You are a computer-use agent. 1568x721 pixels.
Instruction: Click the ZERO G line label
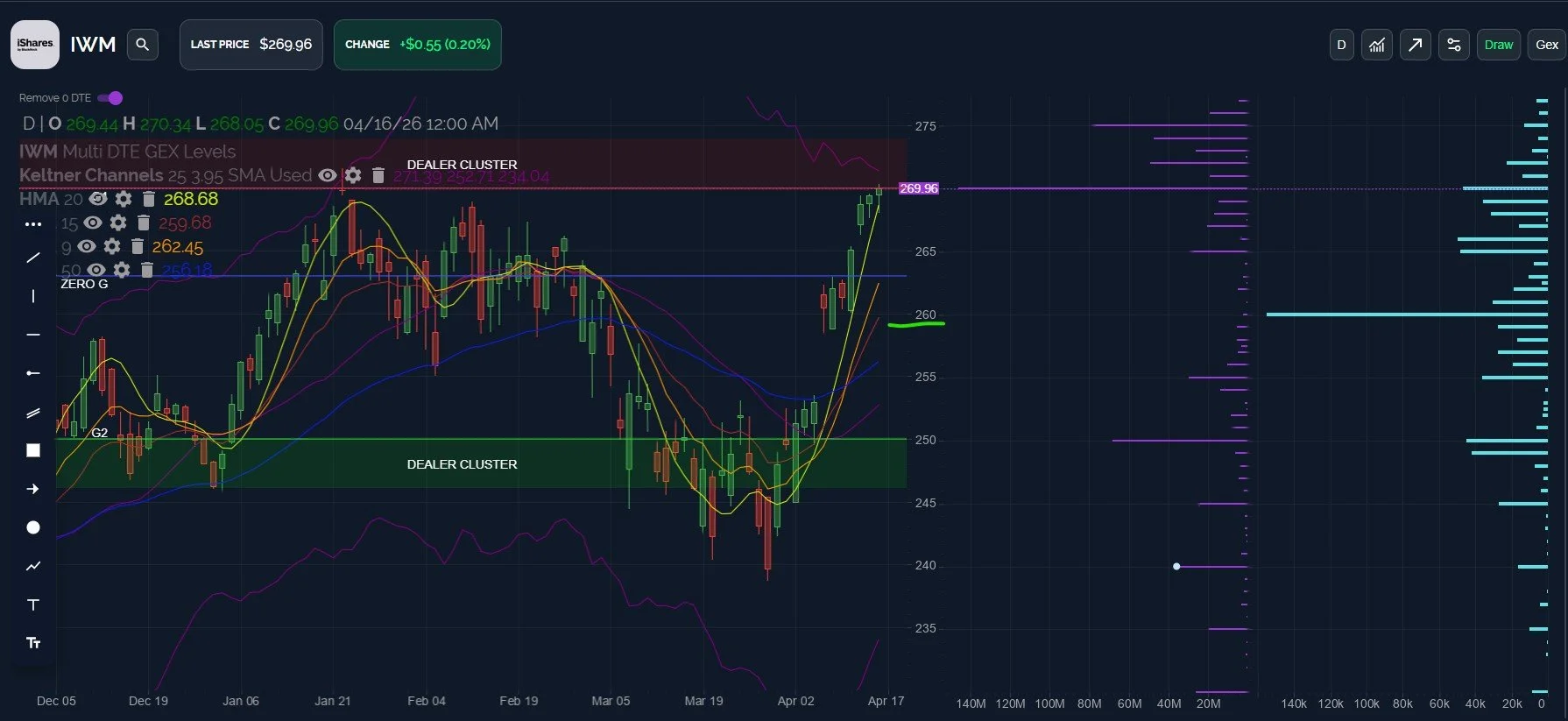point(84,284)
